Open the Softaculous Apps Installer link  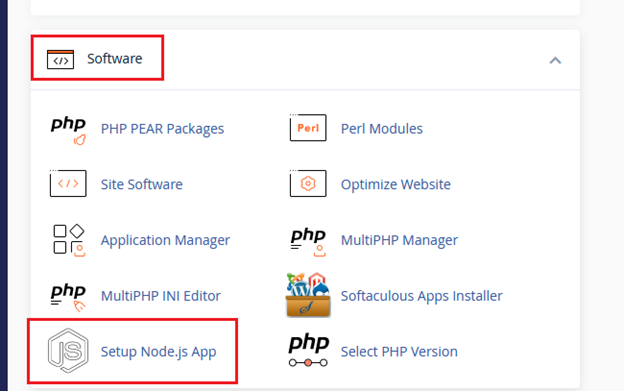tap(421, 296)
